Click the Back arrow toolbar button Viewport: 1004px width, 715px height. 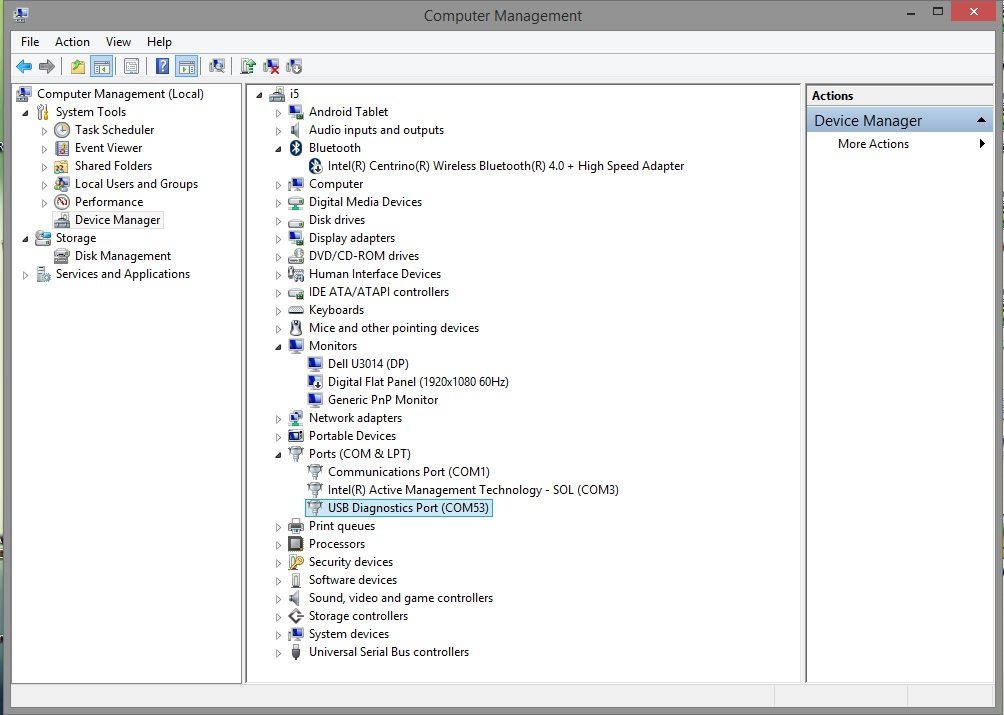pos(24,67)
